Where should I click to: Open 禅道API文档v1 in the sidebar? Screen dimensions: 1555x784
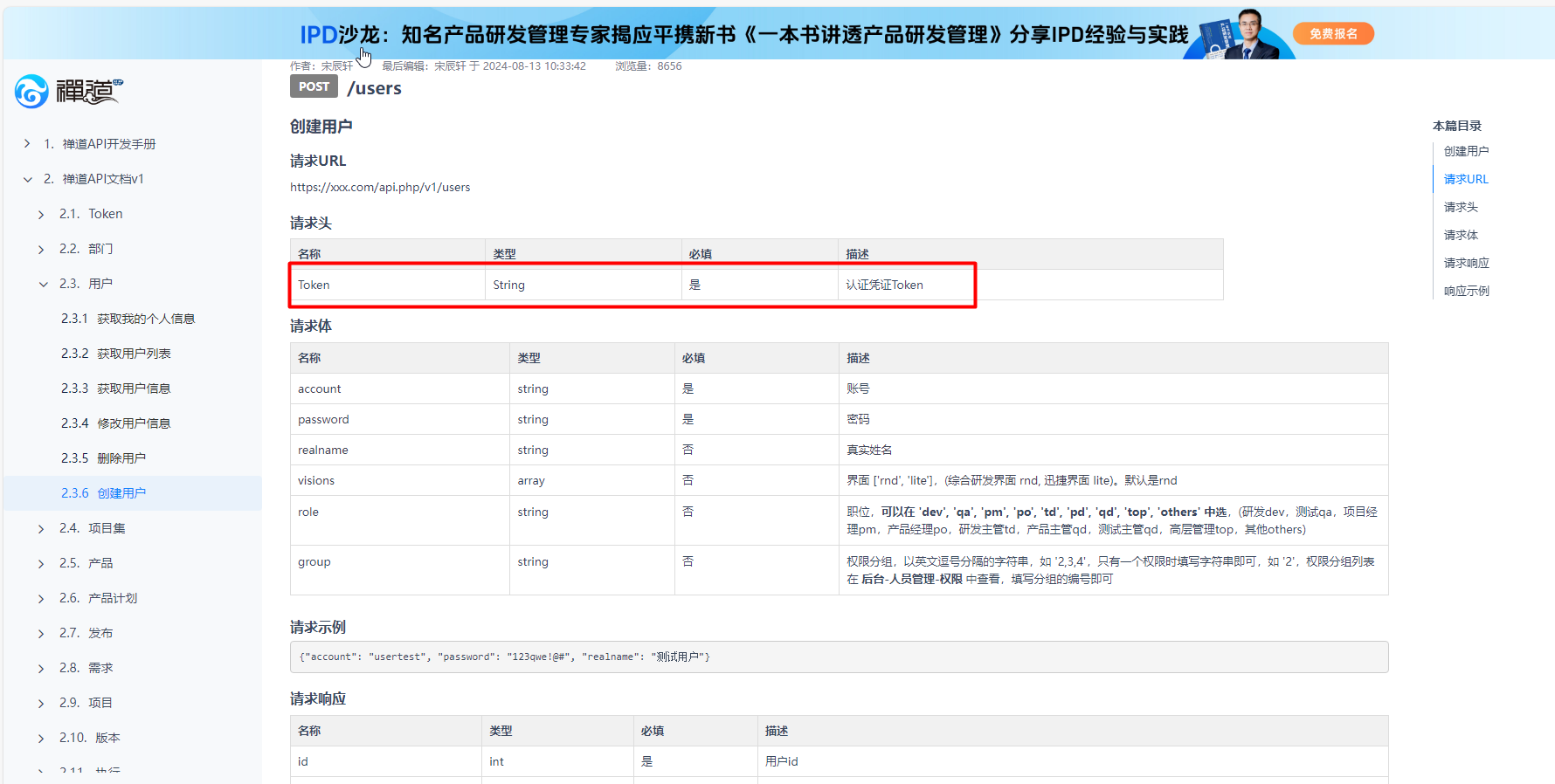click(103, 179)
